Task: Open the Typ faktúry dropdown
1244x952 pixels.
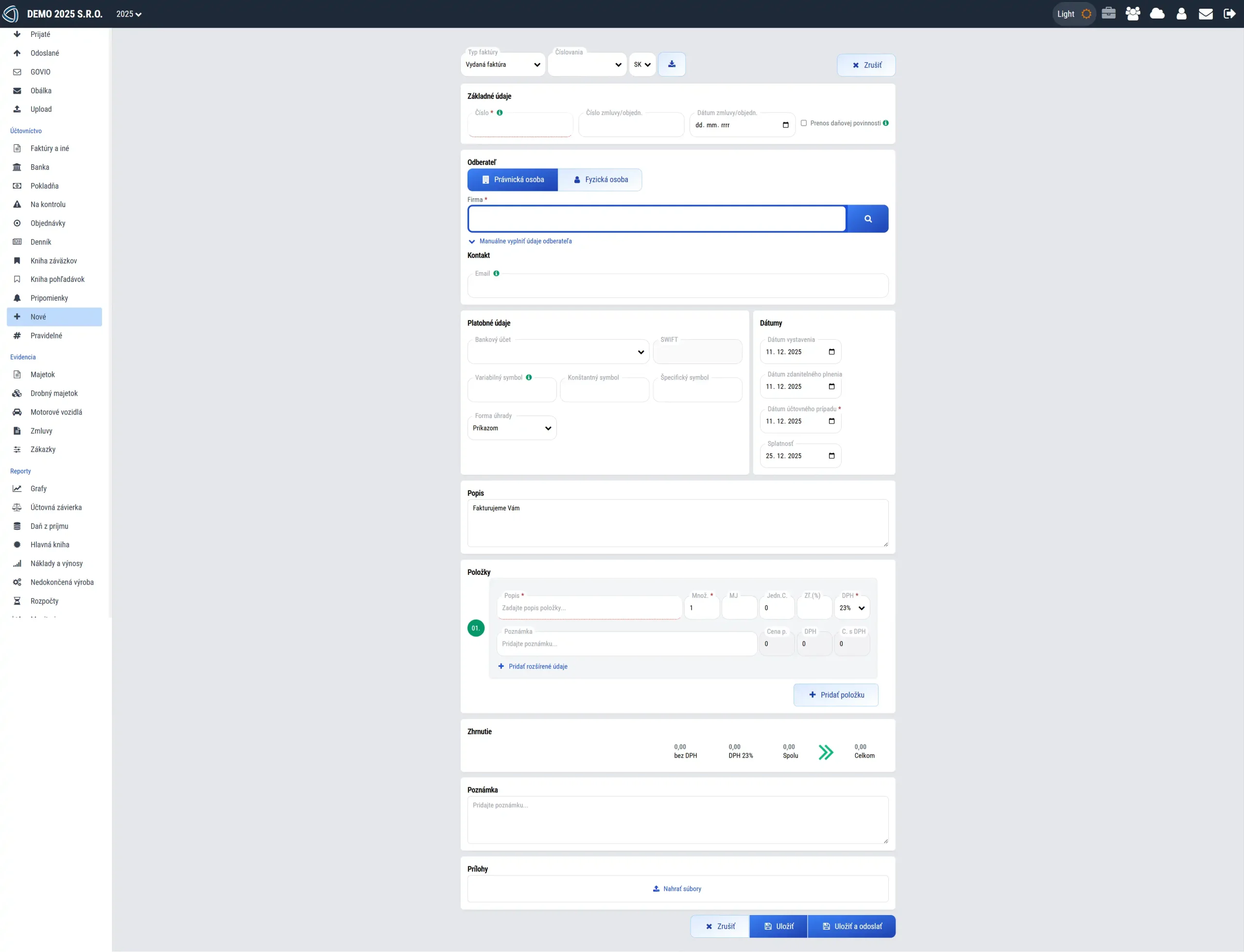Action: (x=502, y=65)
